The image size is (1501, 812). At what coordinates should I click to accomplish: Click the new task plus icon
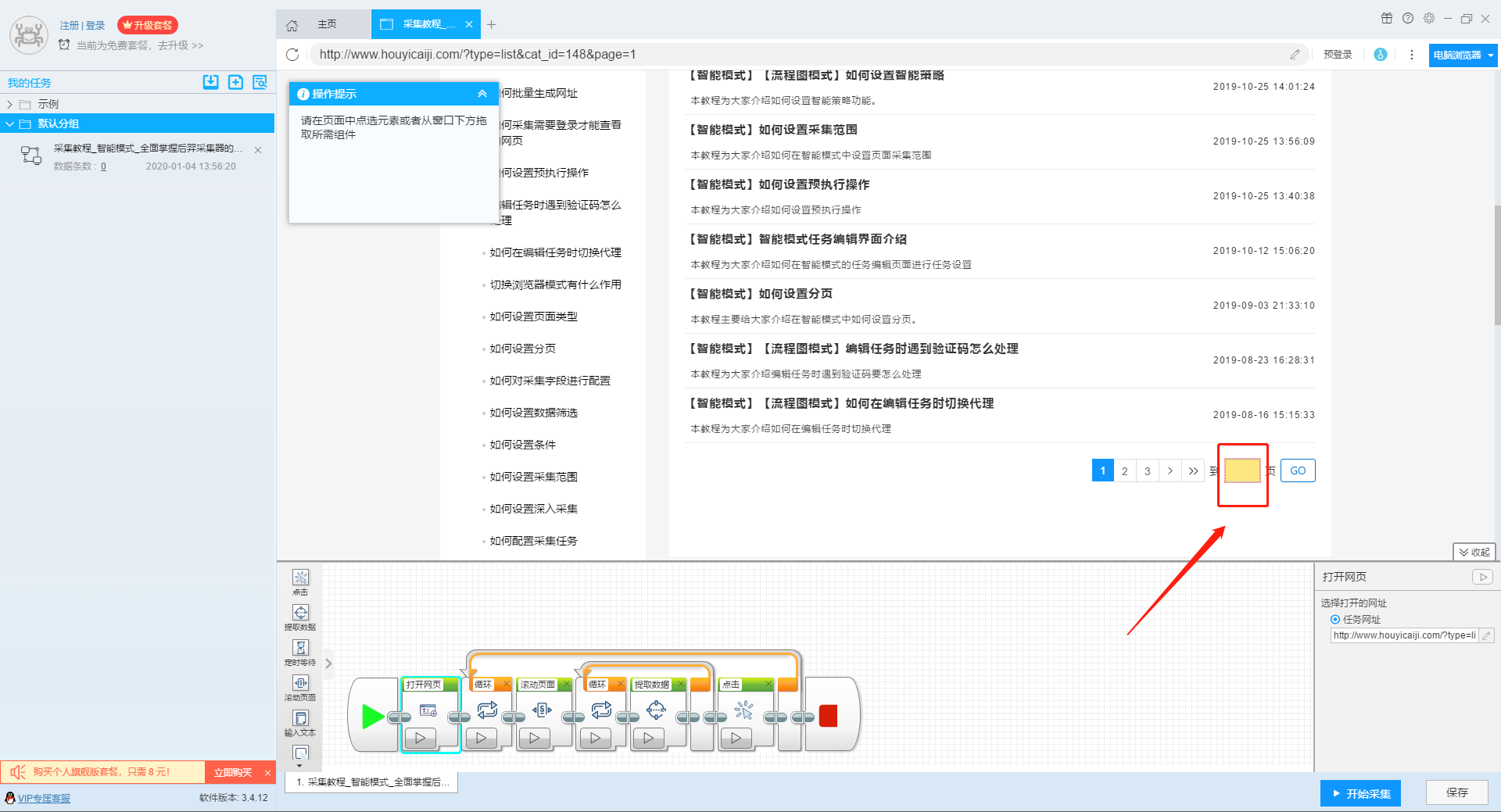[x=235, y=82]
